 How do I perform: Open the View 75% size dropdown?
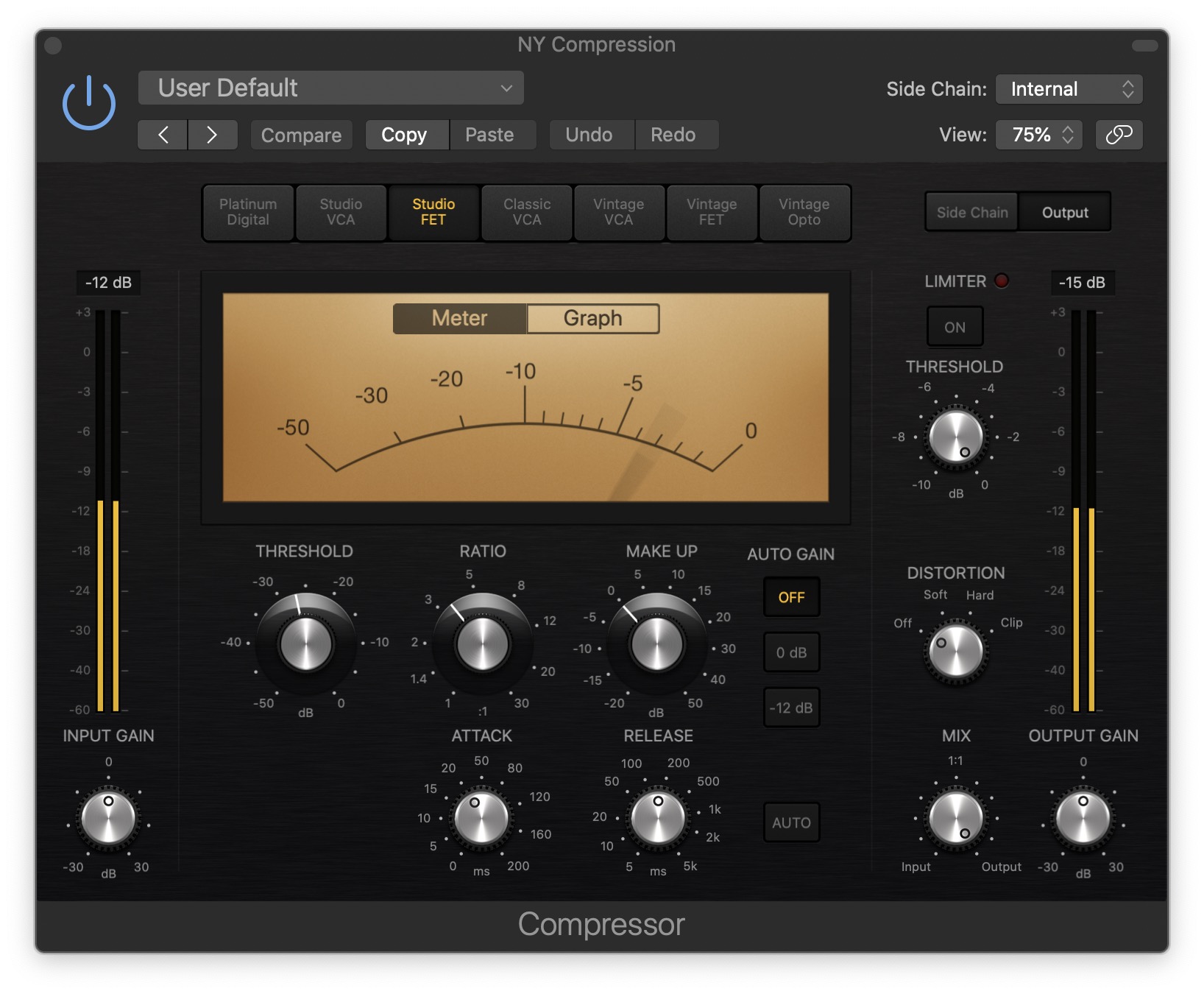tap(1038, 135)
